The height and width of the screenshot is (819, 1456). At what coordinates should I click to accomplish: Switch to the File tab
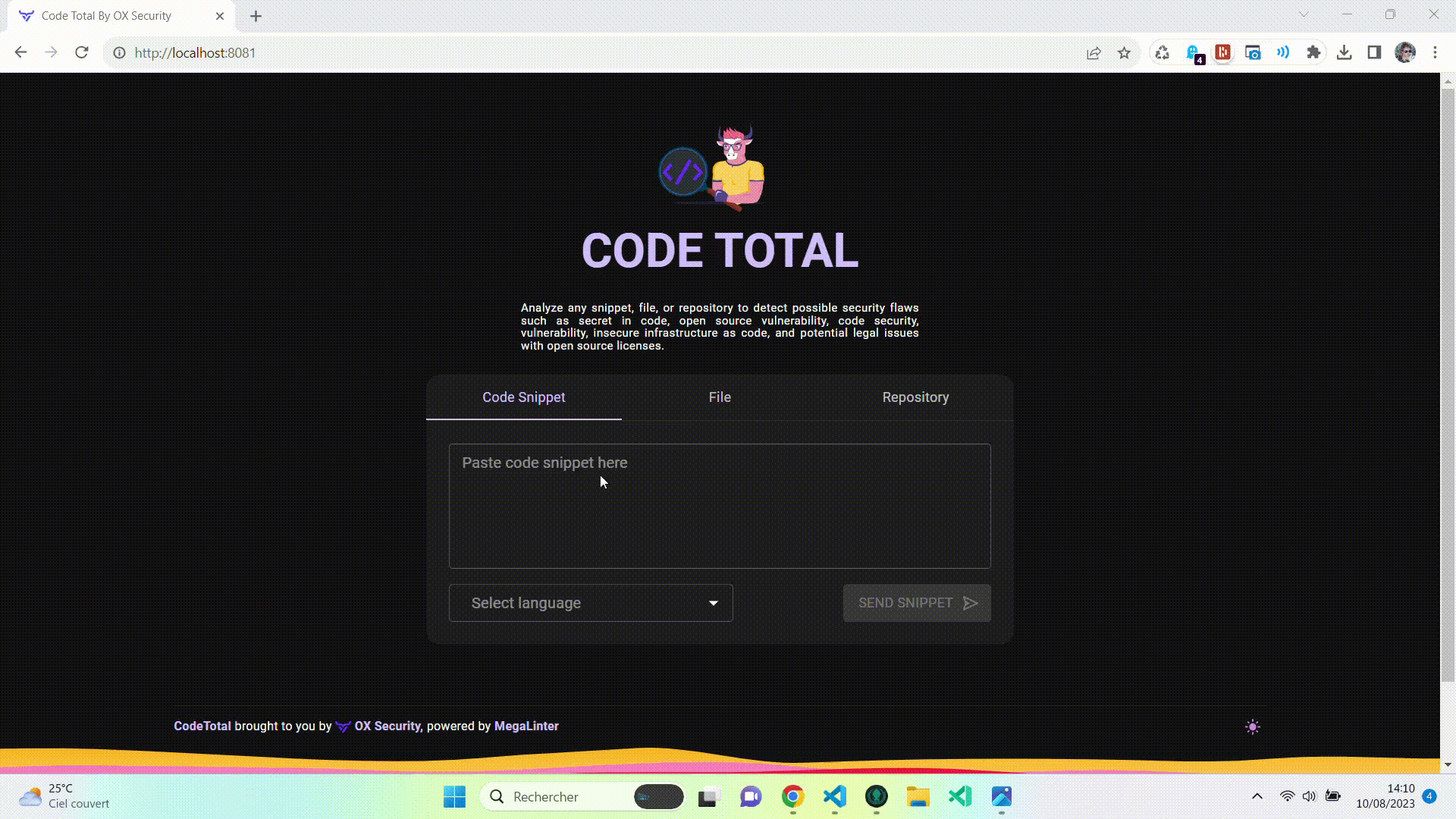pyautogui.click(x=719, y=397)
